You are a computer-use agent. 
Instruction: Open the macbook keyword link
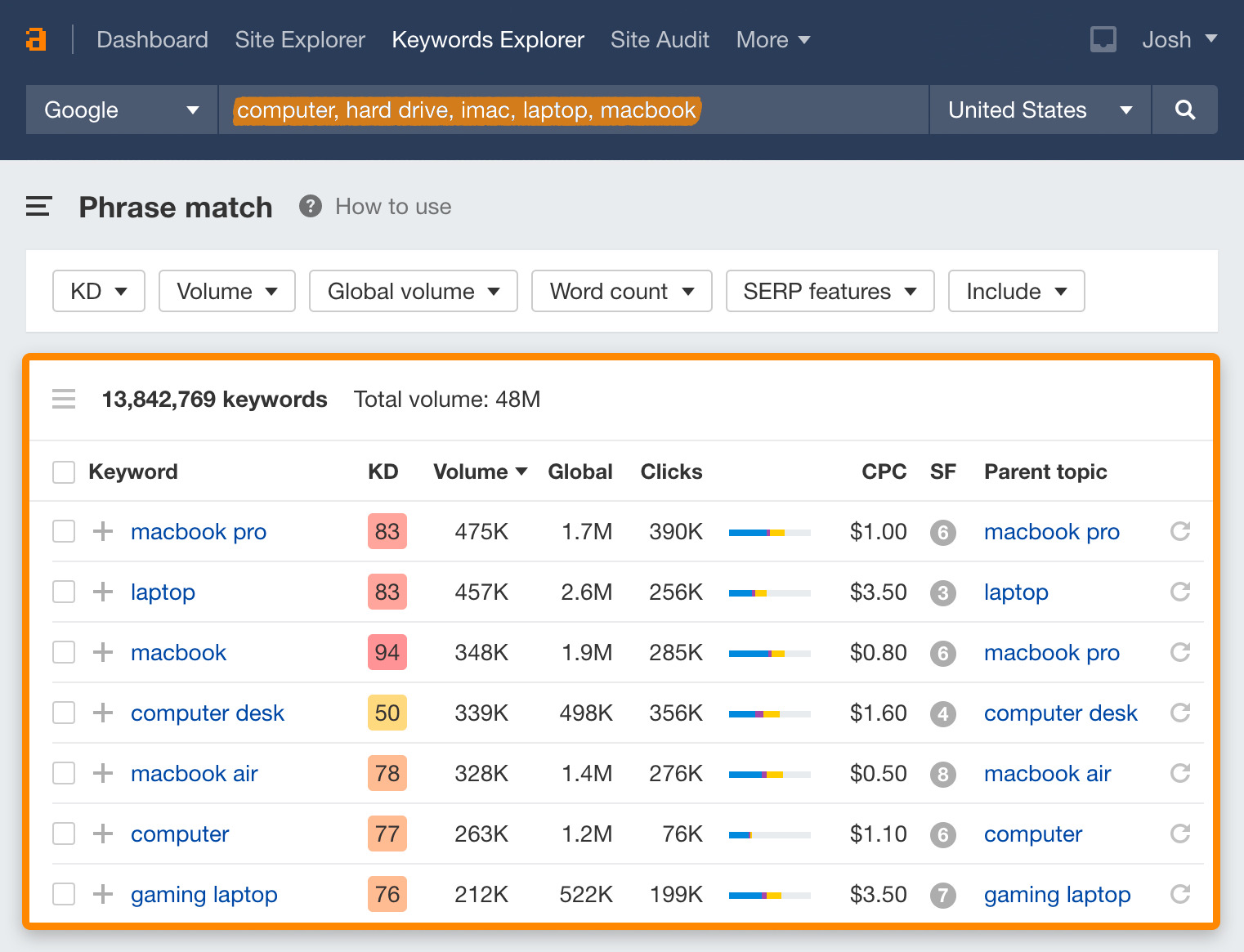pyautogui.click(x=178, y=652)
